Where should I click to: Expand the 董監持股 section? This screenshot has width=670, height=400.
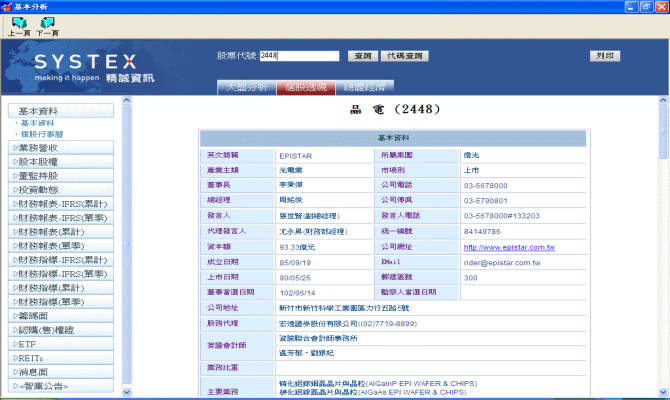click(61, 176)
